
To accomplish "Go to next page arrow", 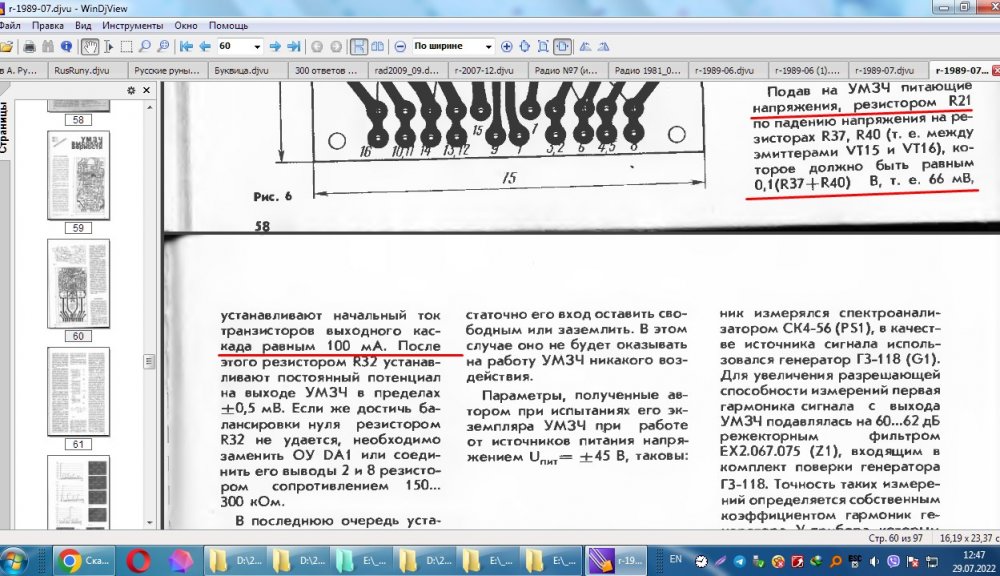I will tap(275, 47).
